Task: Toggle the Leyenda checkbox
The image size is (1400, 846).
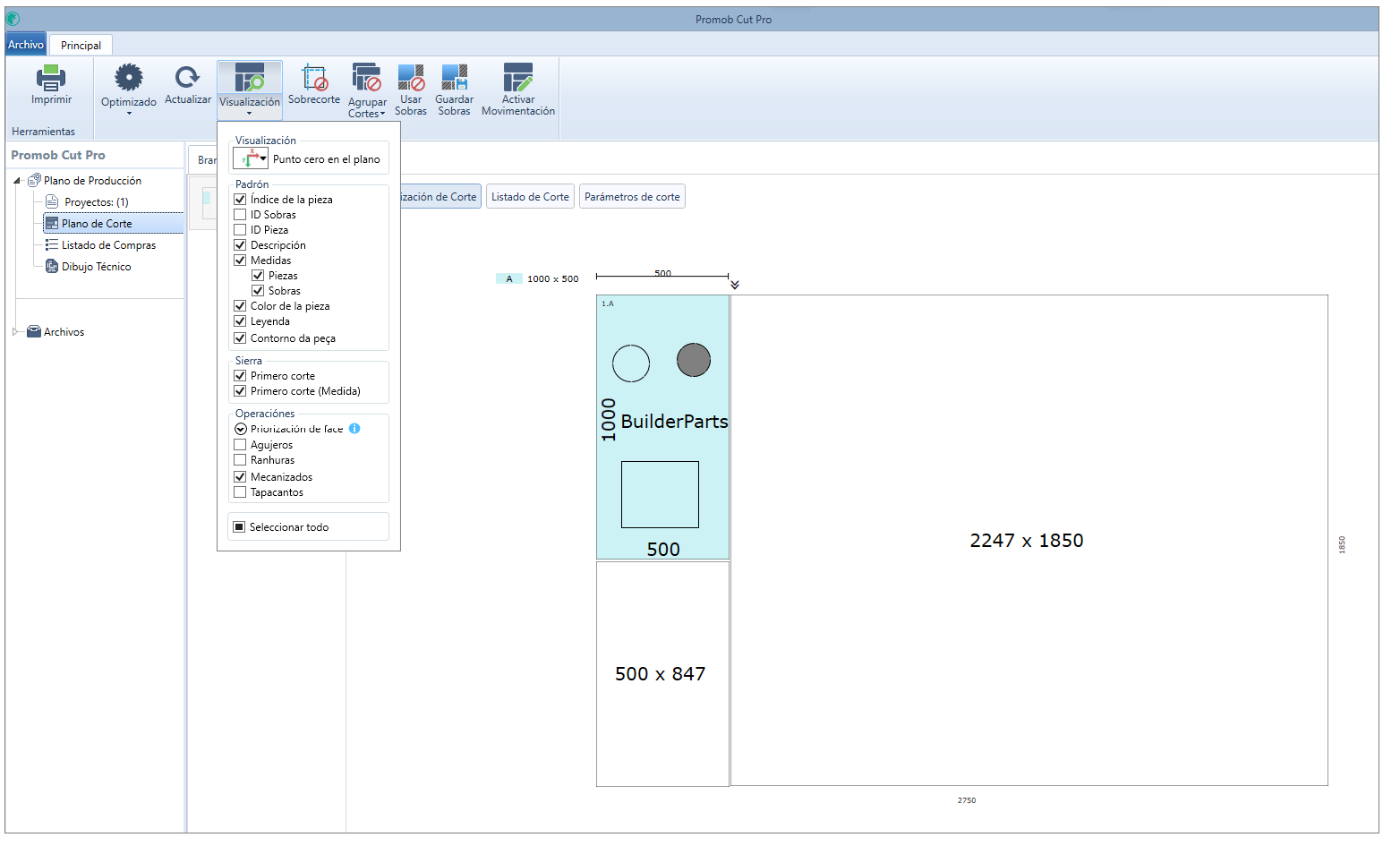Action: pyautogui.click(x=240, y=321)
